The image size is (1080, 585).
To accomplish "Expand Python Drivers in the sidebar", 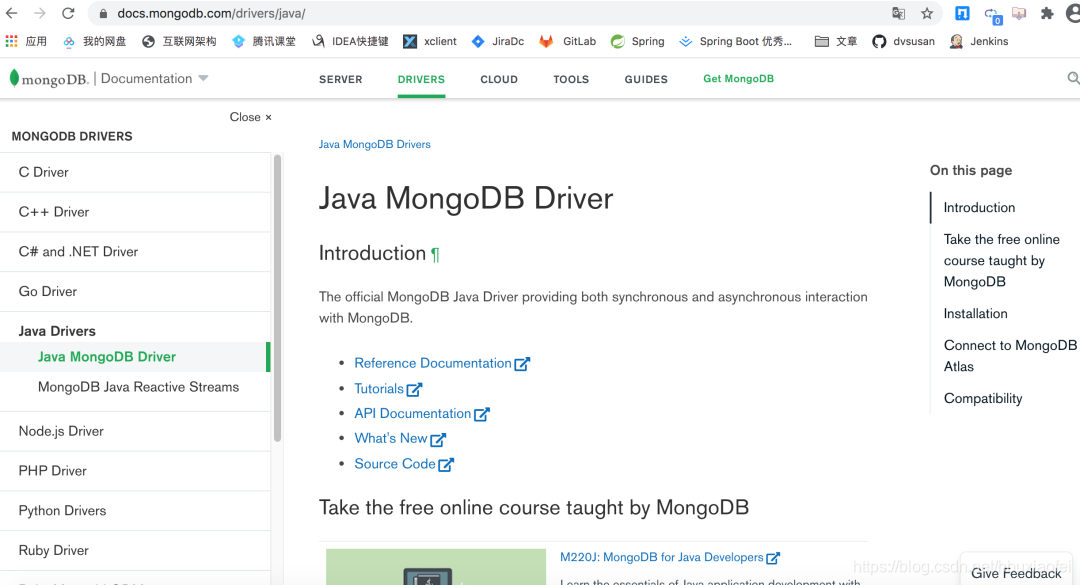I will (x=135, y=511).
